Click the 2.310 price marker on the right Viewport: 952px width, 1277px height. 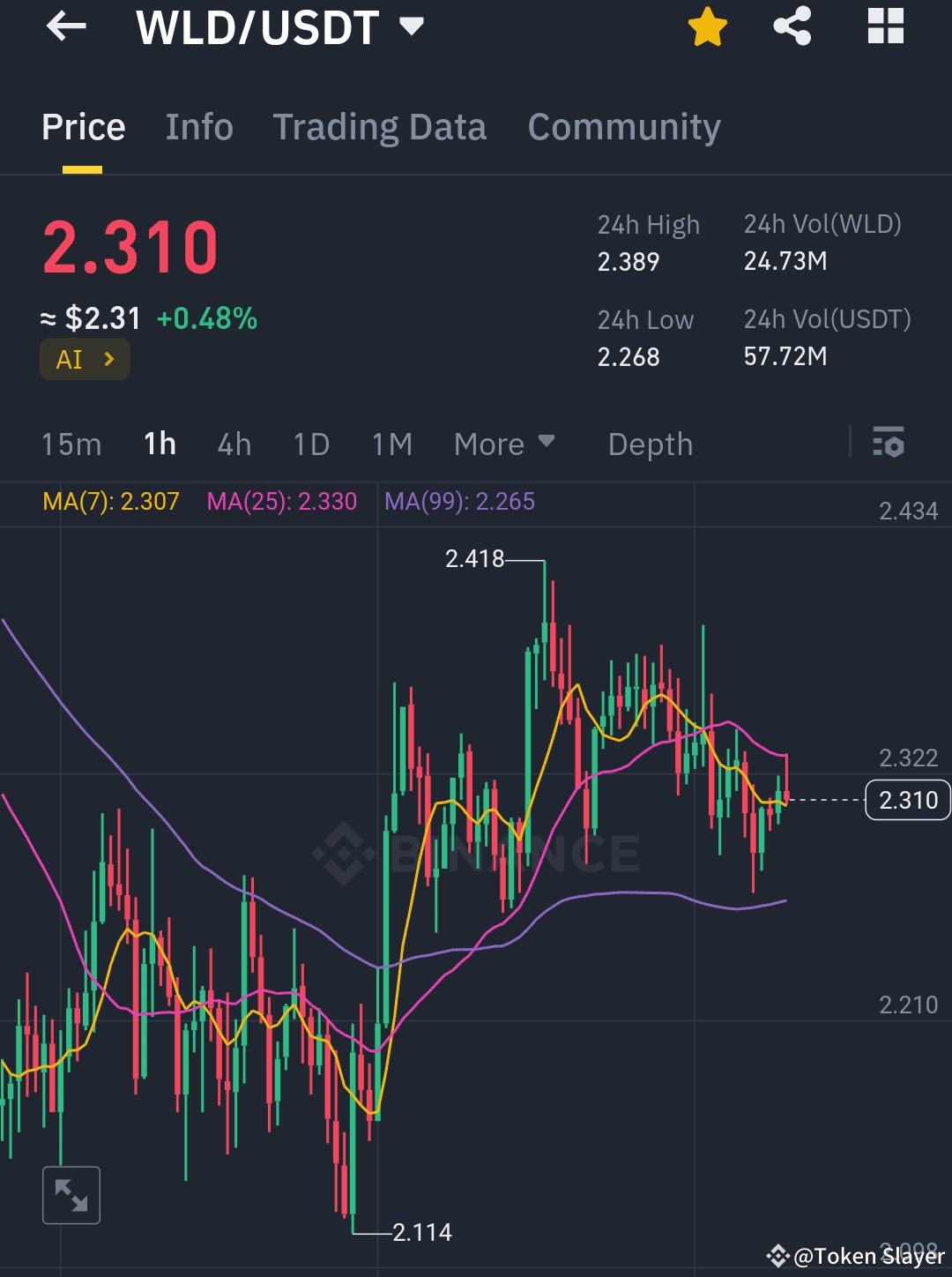pyautogui.click(x=908, y=800)
